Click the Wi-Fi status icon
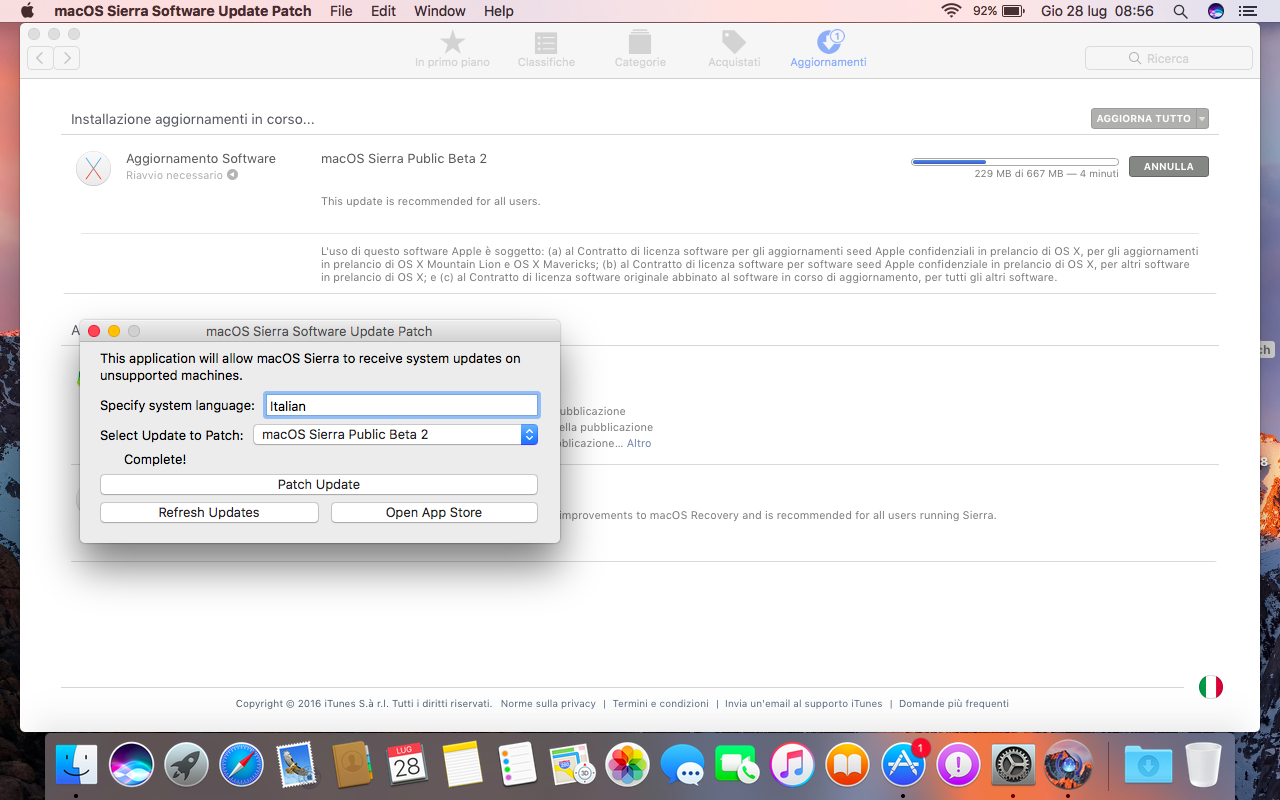 click(x=951, y=11)
